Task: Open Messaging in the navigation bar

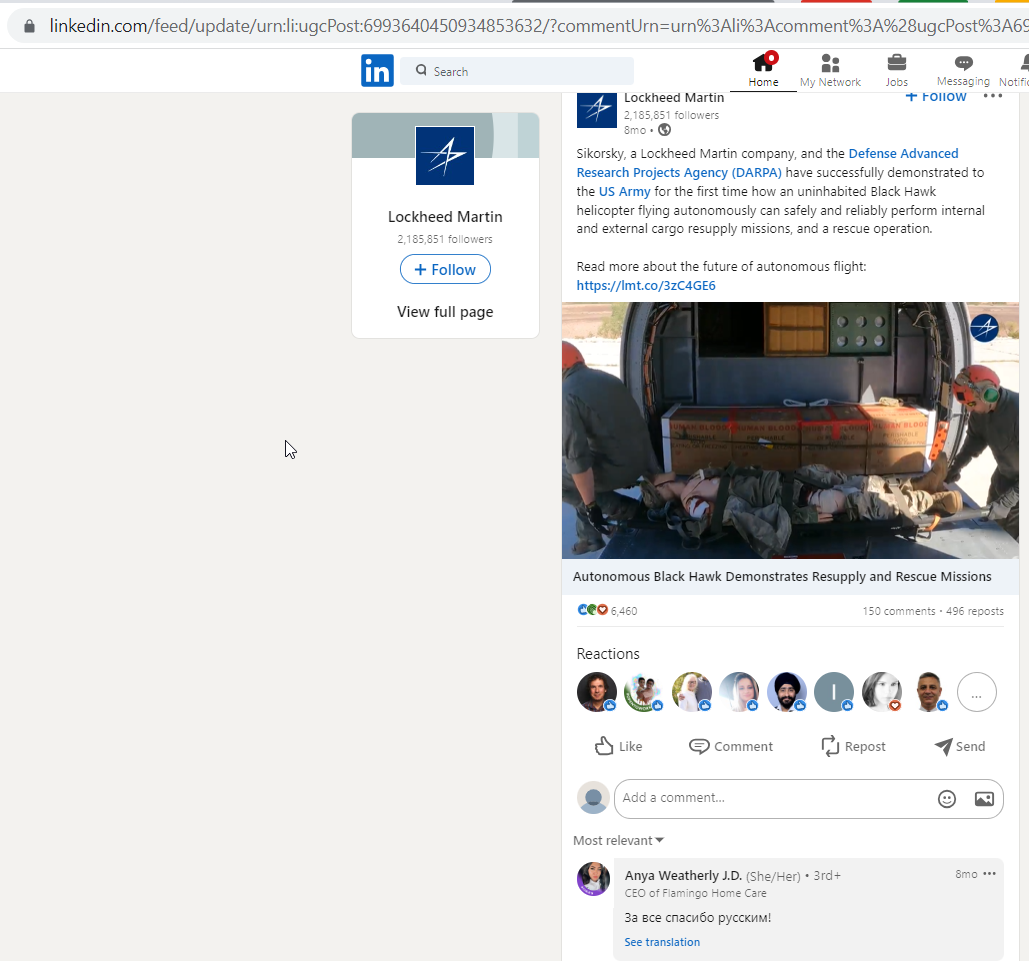Action: (963, 70)
